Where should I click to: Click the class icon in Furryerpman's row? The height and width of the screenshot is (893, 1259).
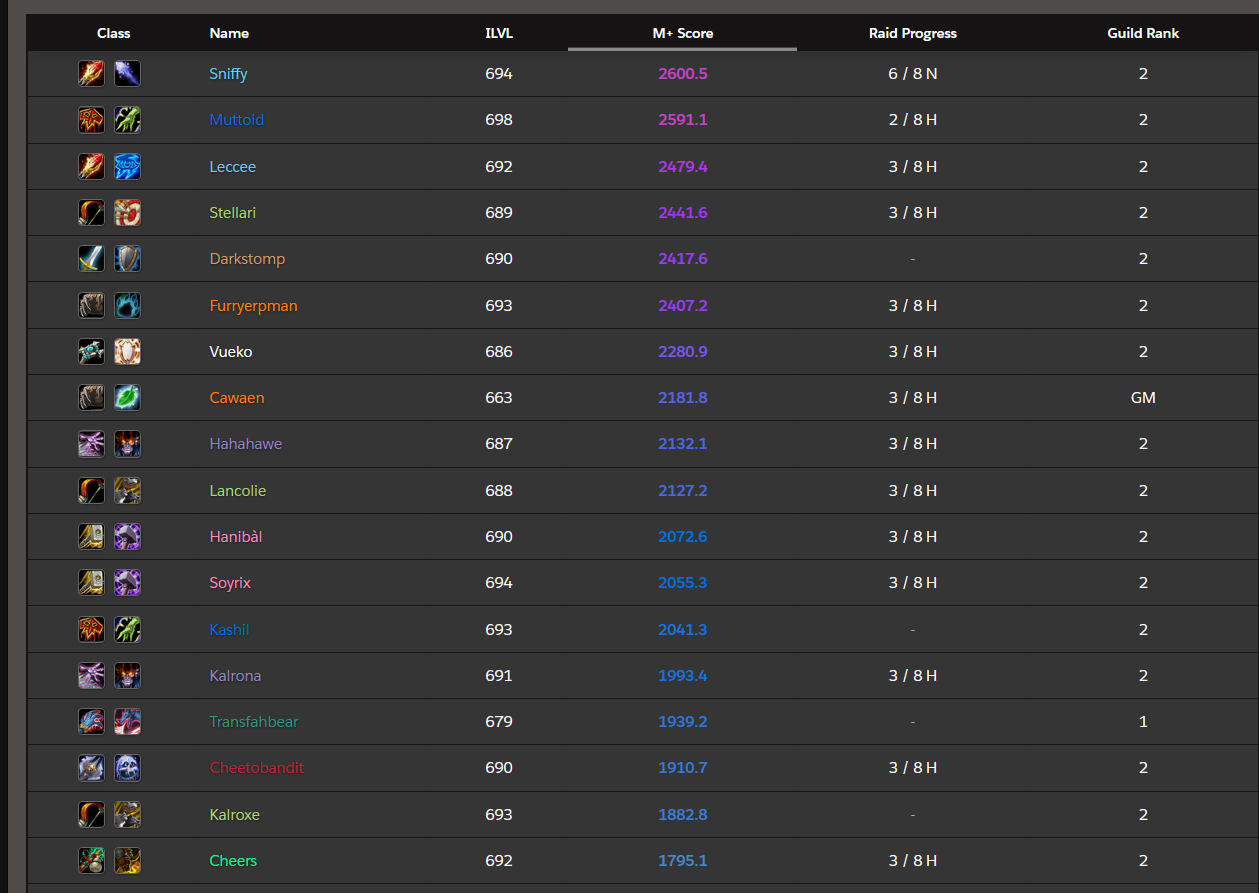coord(91,305)
